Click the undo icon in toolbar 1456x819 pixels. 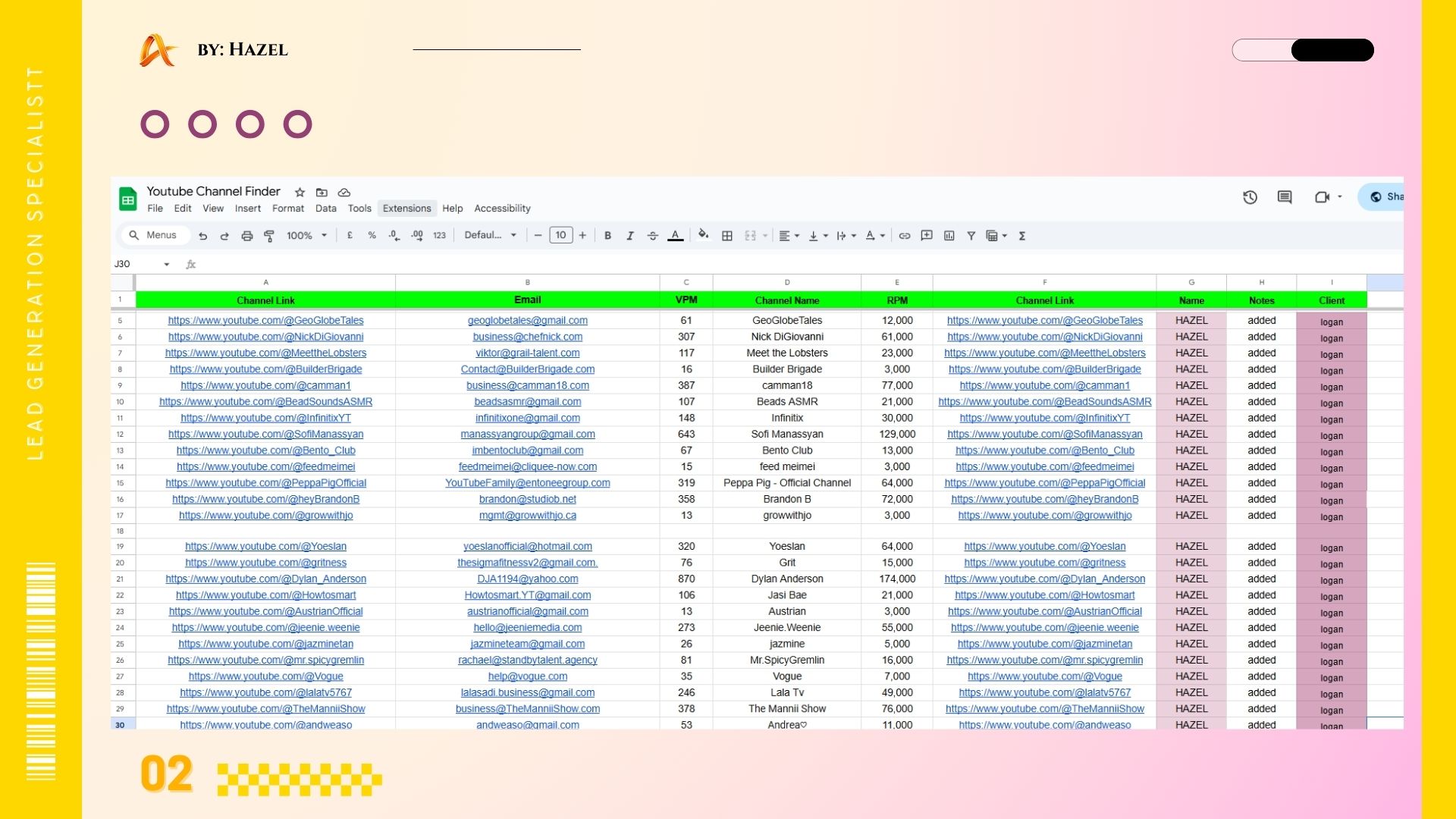coord(202,236)
